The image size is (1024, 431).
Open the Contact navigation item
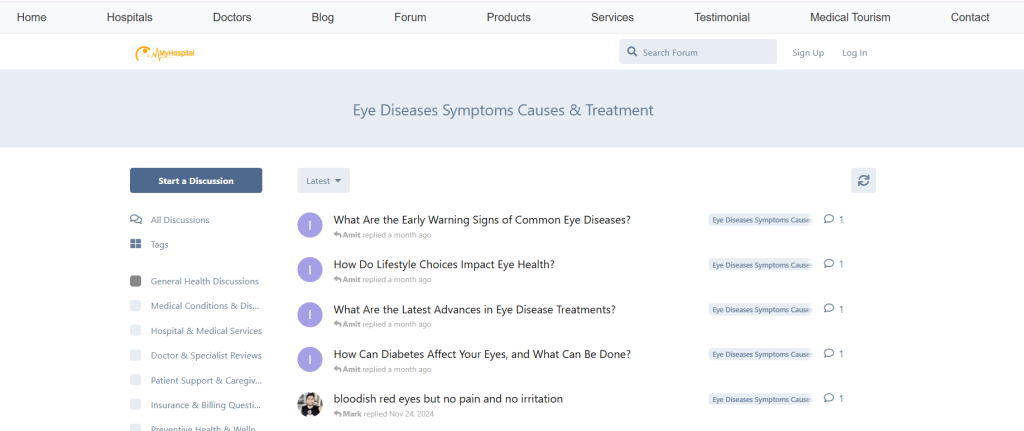click(x=970, y=18)
